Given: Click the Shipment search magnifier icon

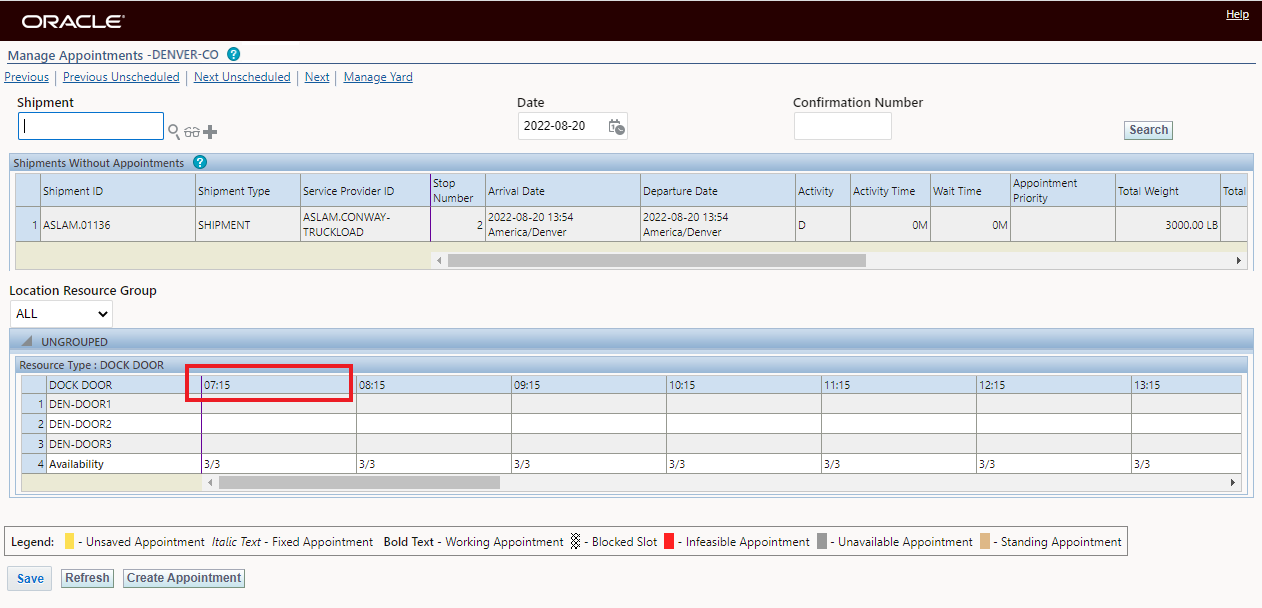Looking at the screenshot, I should point(174,131).
